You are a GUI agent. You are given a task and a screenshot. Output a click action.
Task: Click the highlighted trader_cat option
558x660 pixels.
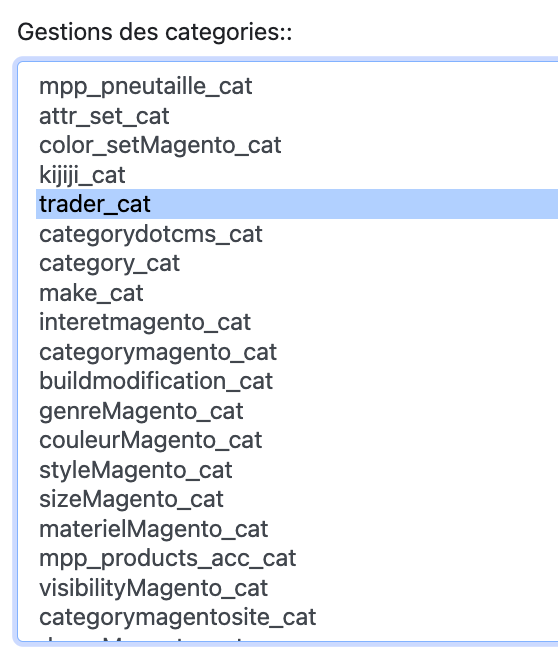(297, 204)
